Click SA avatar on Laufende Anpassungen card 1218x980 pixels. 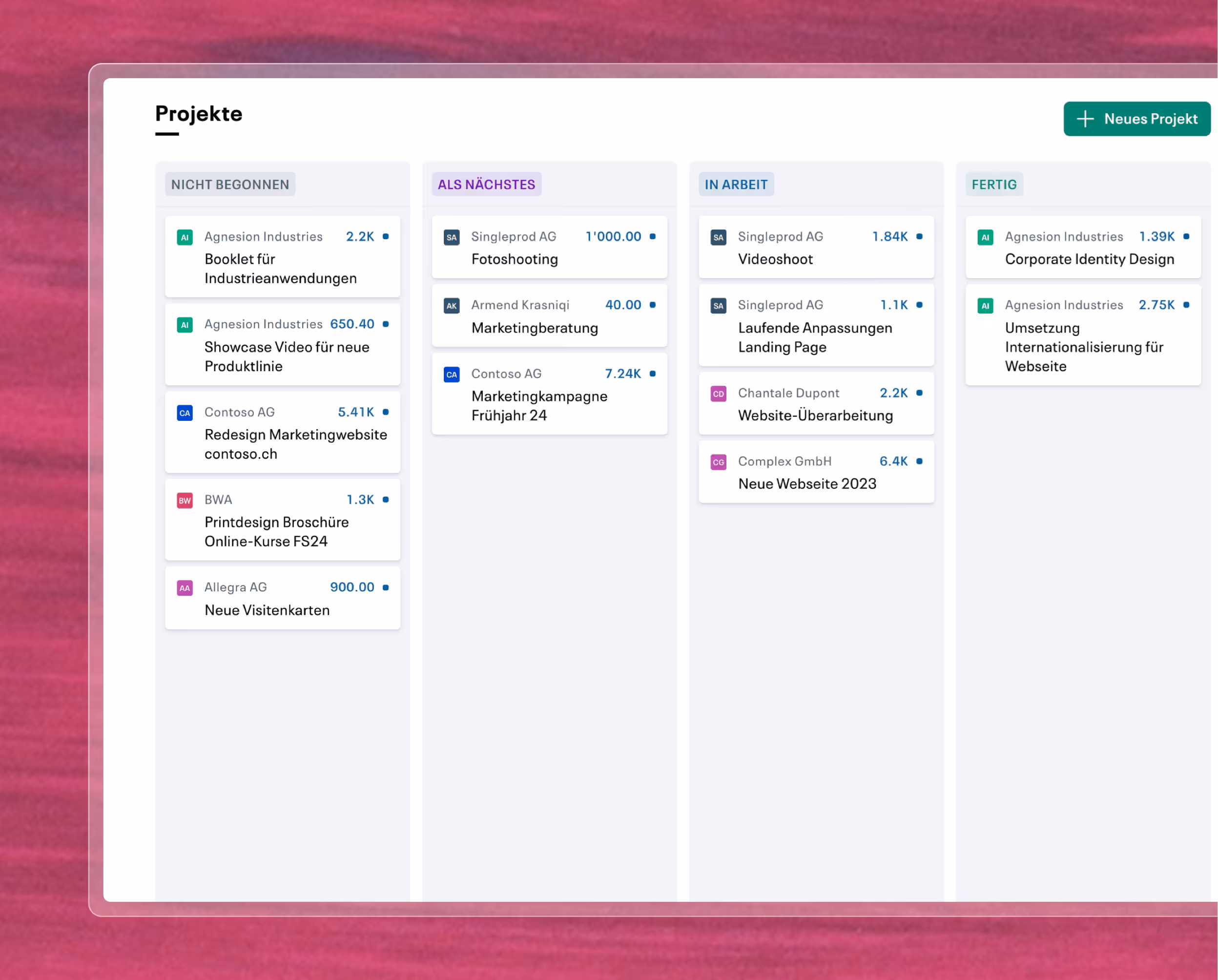[718, 306]
